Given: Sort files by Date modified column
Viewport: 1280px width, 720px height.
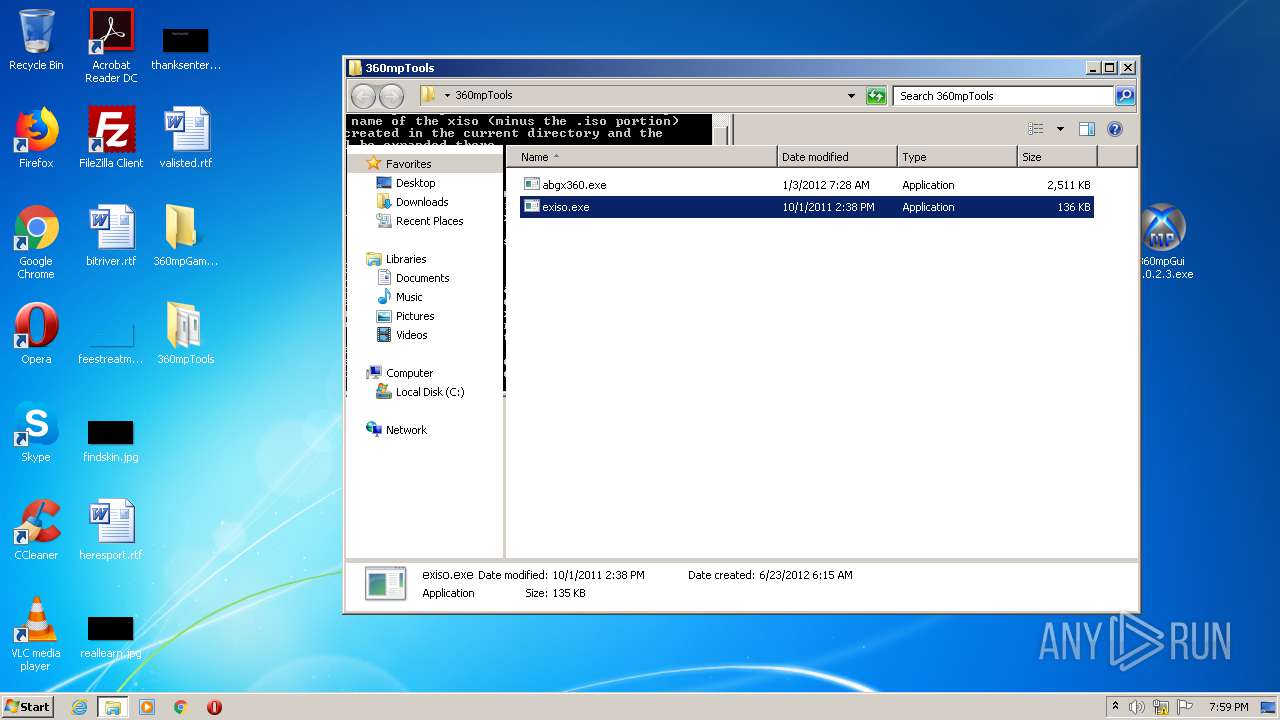Looking at the screenshot, I should (837, 157).
